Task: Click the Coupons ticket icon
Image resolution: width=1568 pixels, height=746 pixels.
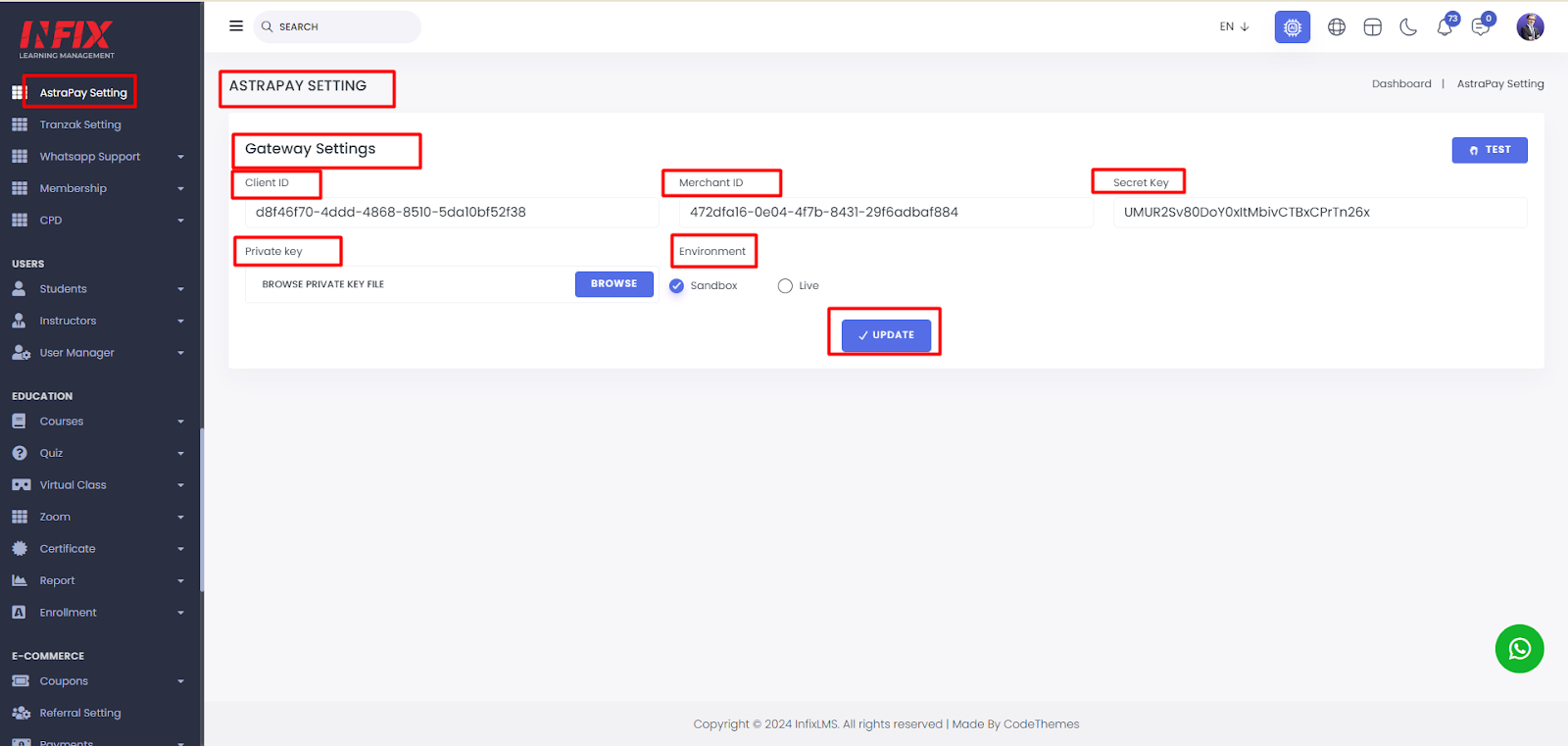Action: [21, 681]
